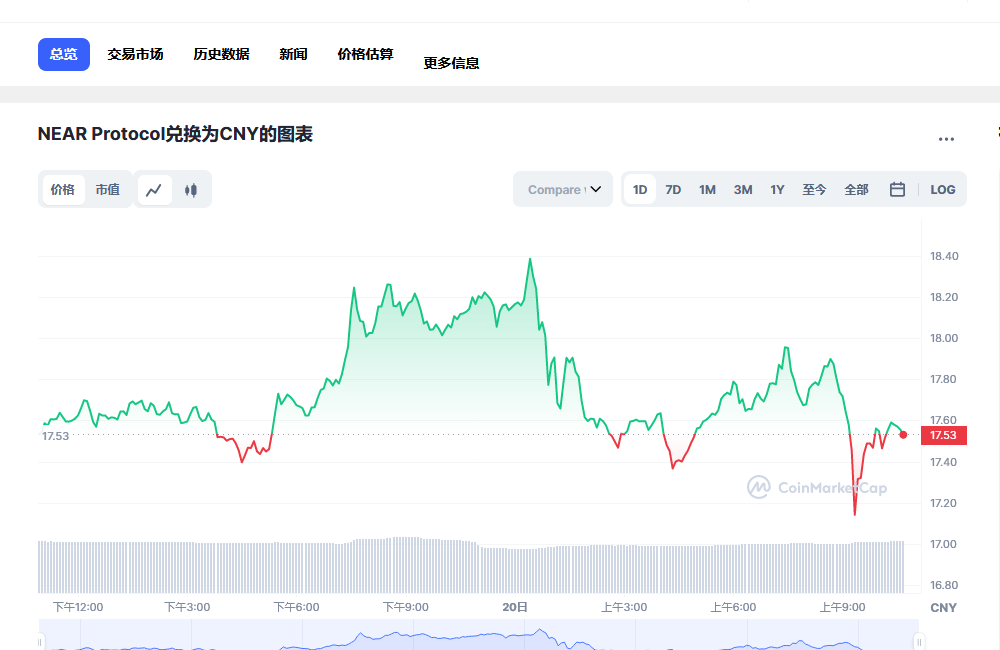This screenshot has width=1000, height=650.
Task: Click the 下午12:00 time axis label
Action: pos(78,607)
